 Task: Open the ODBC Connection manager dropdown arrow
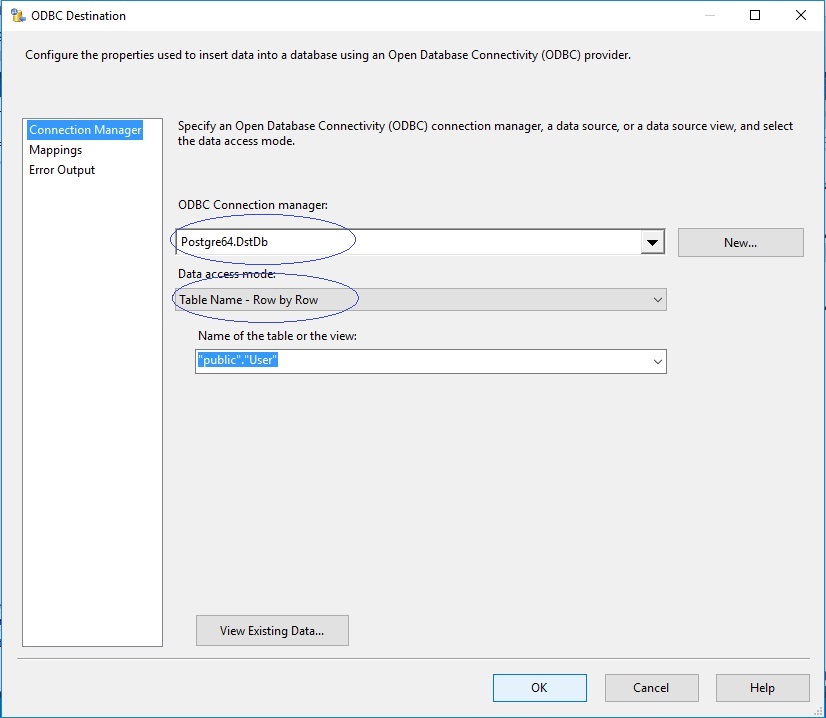point(652,242)
